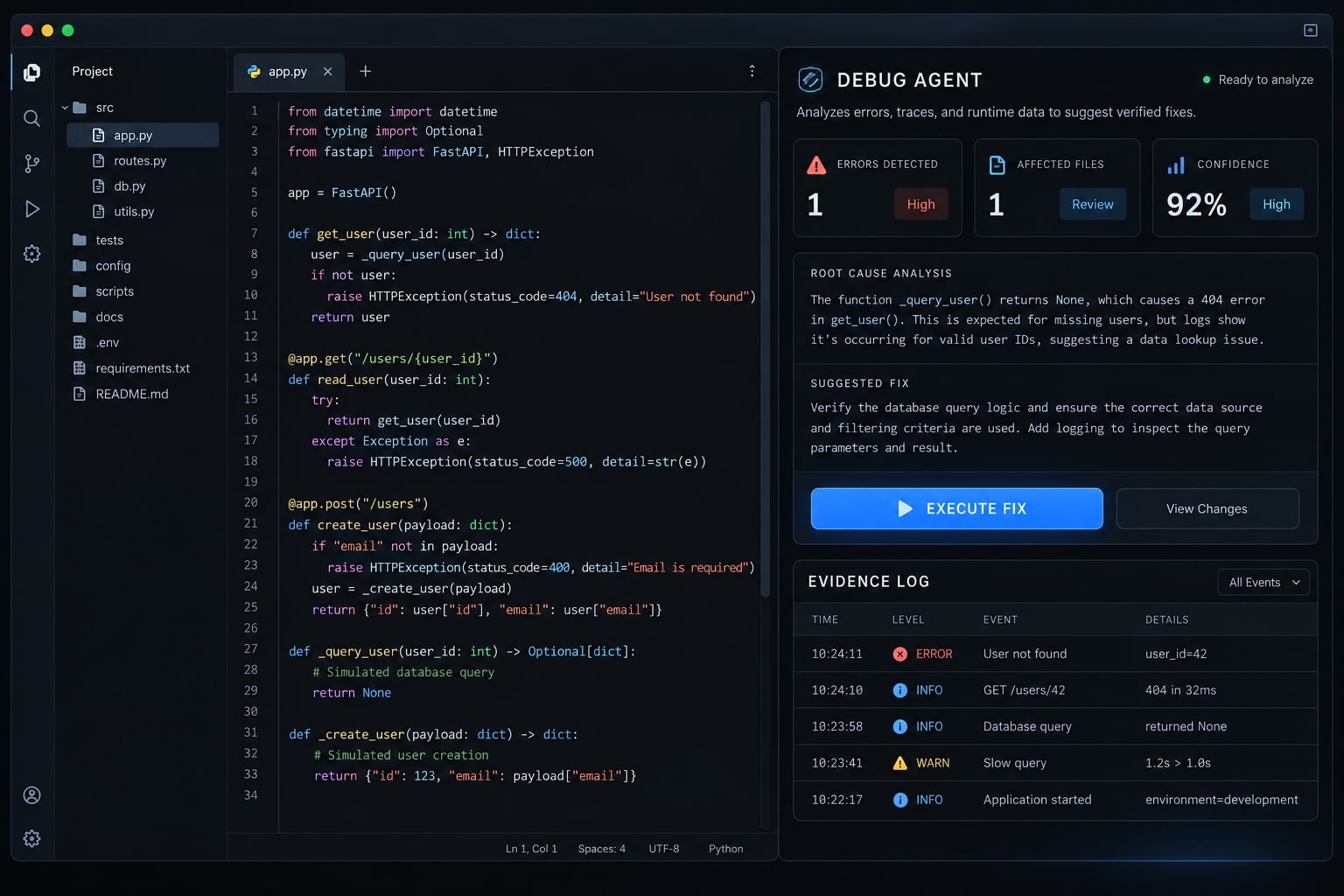Click Python language mode in status bar

coord(726,849)
